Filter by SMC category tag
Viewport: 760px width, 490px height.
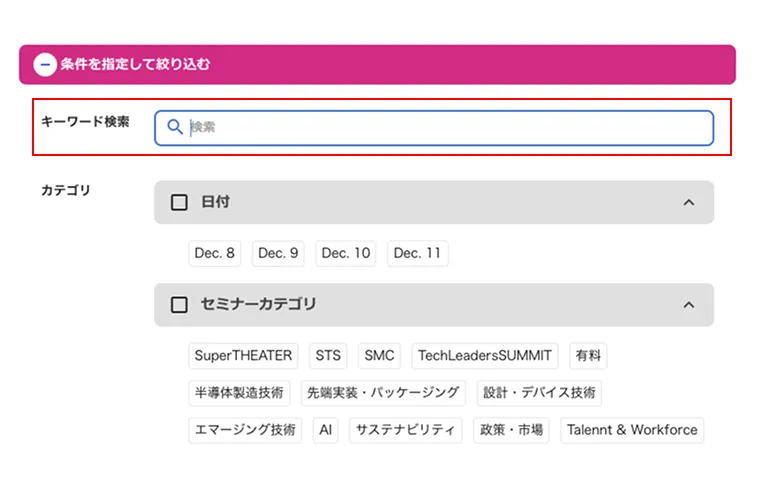click(x=379, y=356)
